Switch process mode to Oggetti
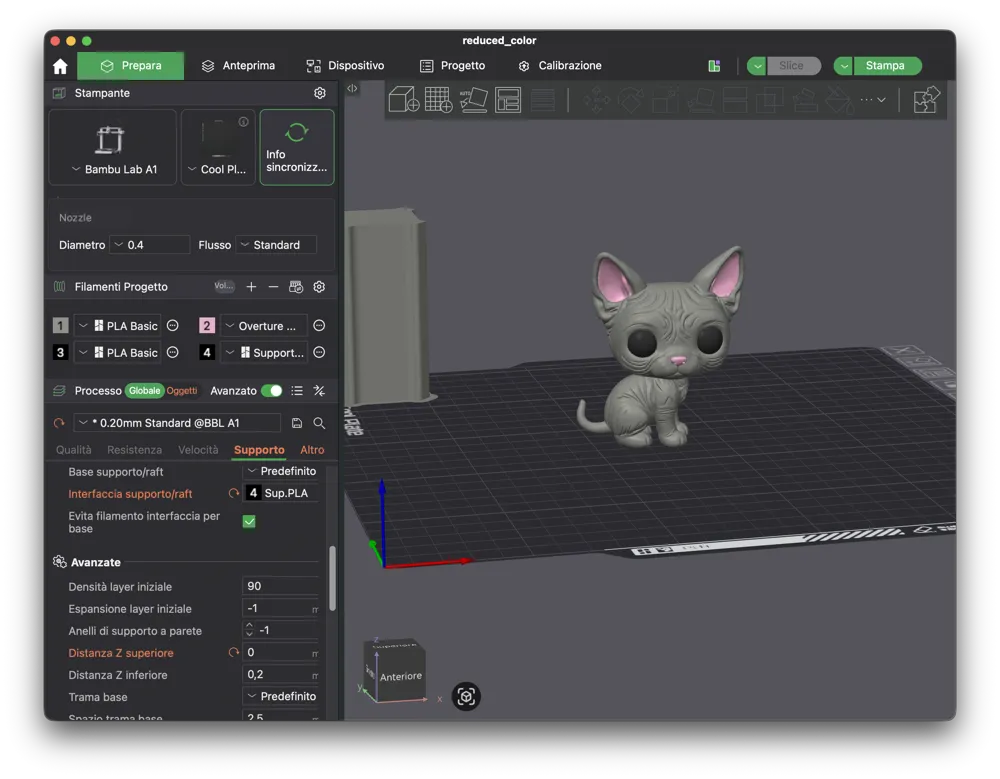1000x779 pixels. click(x=182, y=390)
